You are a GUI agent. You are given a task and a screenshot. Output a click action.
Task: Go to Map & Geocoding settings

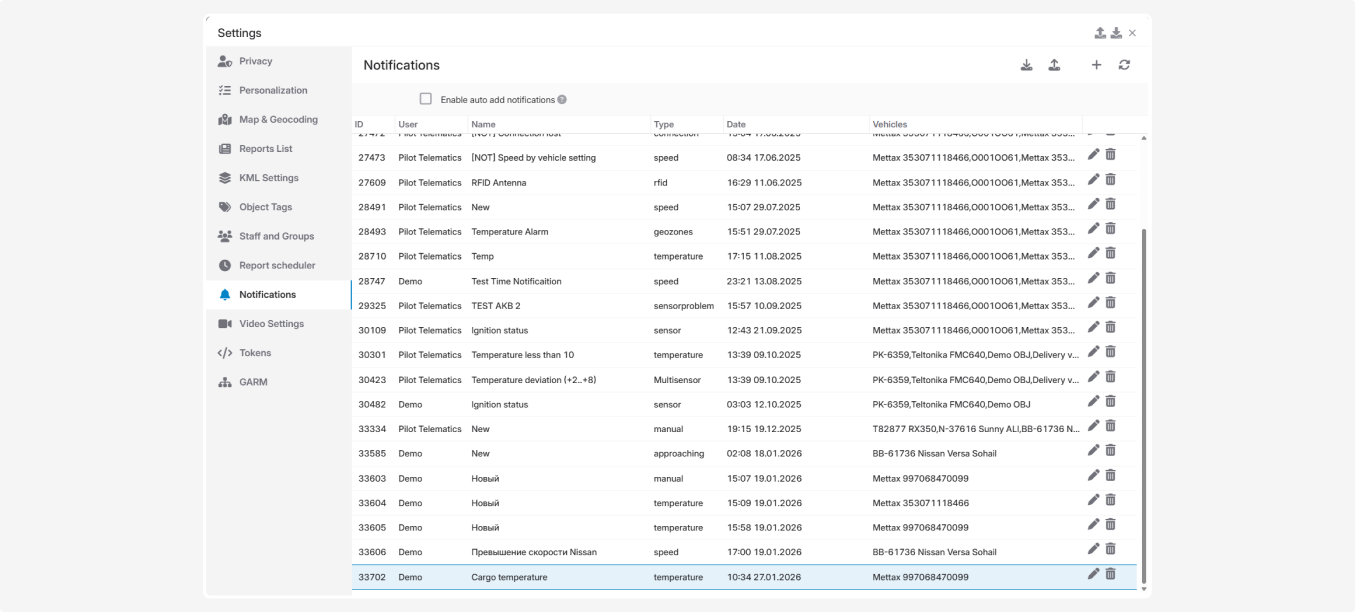pos(277,120)
